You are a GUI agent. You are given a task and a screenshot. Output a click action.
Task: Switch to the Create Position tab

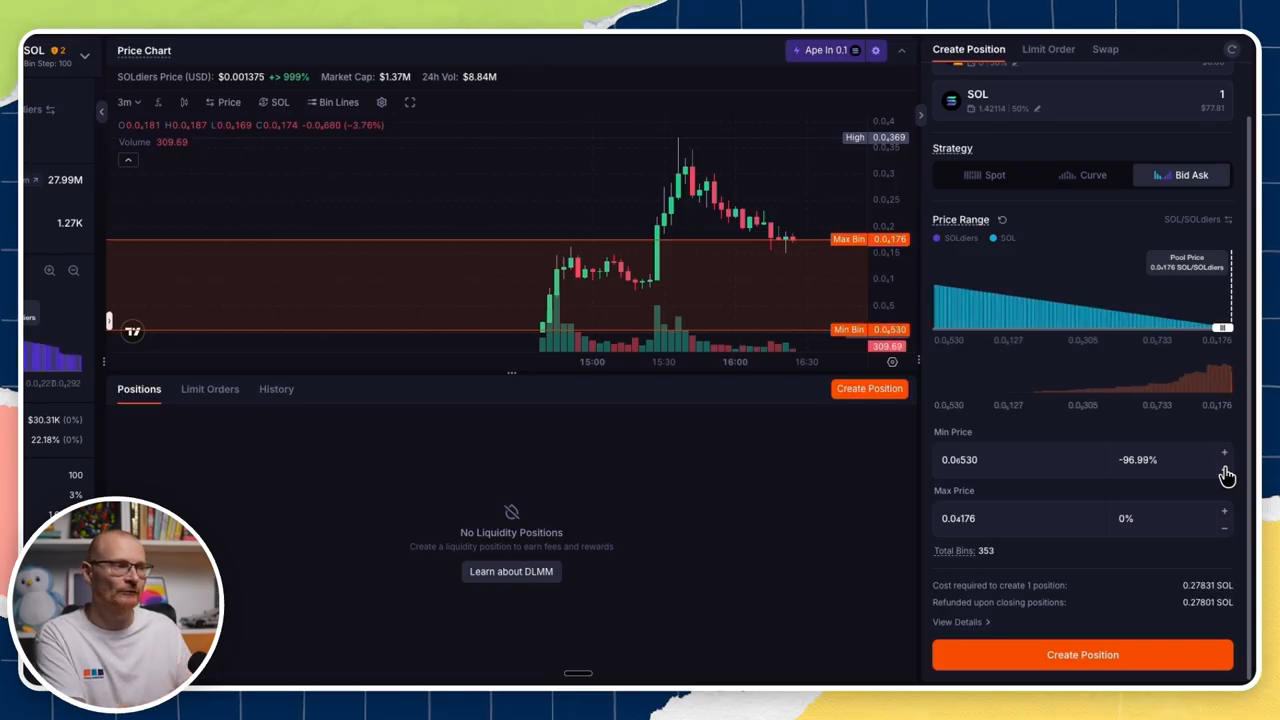point(969,49)
